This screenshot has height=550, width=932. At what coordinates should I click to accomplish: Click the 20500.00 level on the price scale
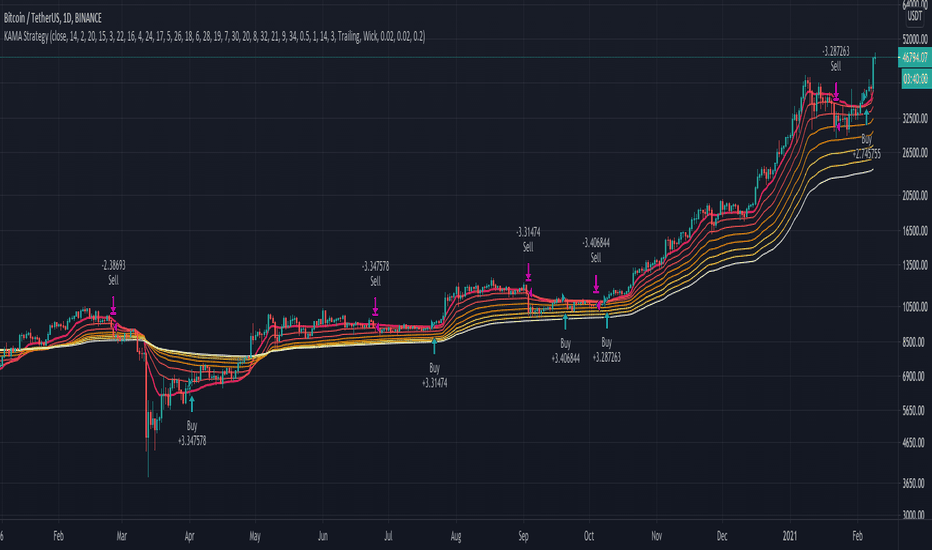(915, 195)
